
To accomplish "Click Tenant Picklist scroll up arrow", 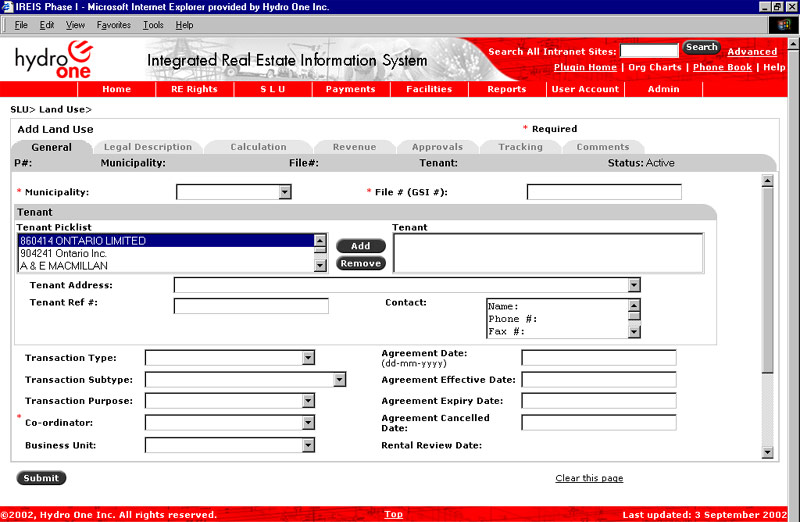I will coord(320,241).
